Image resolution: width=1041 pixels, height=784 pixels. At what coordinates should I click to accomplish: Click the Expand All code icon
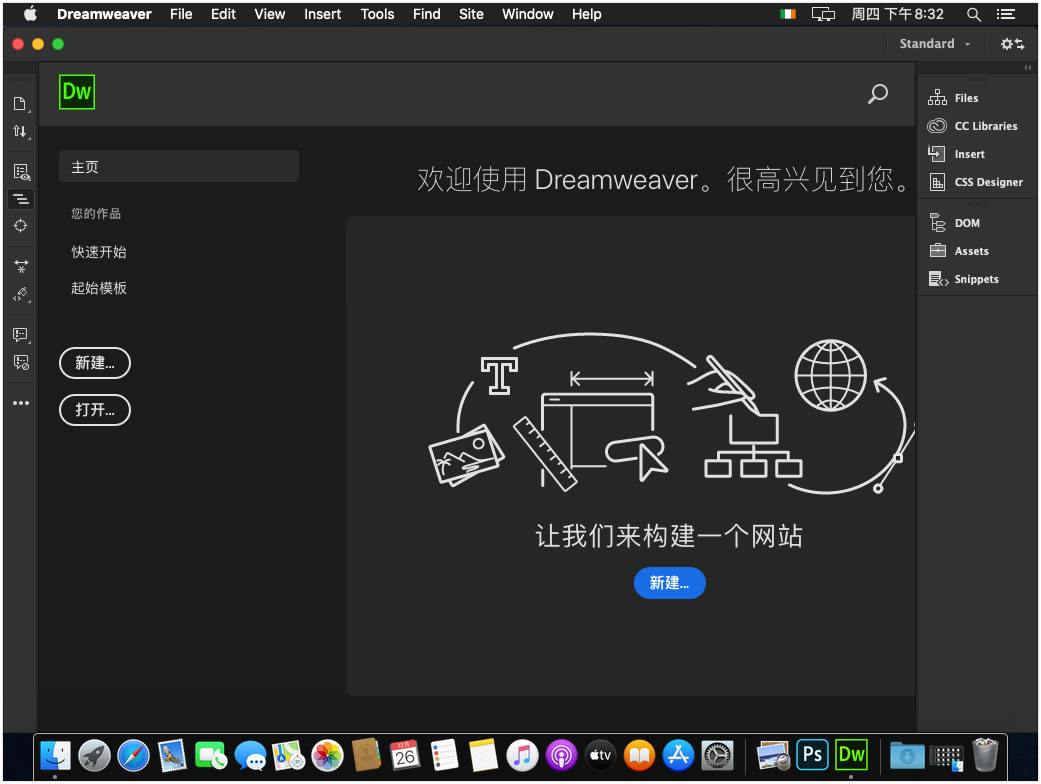(21, 266)
